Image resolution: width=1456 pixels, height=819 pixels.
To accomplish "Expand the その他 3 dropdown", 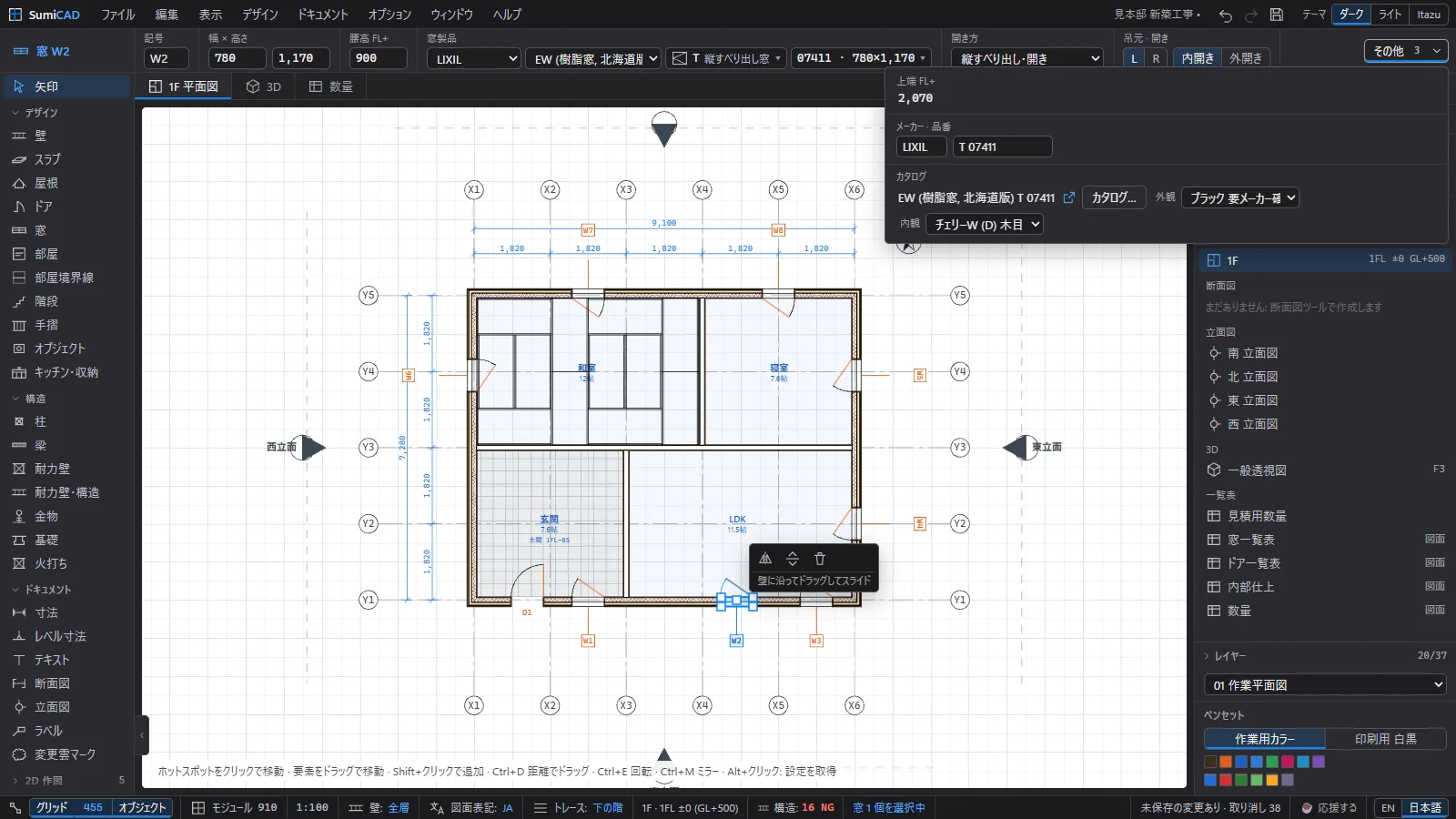I will 1406,51.
